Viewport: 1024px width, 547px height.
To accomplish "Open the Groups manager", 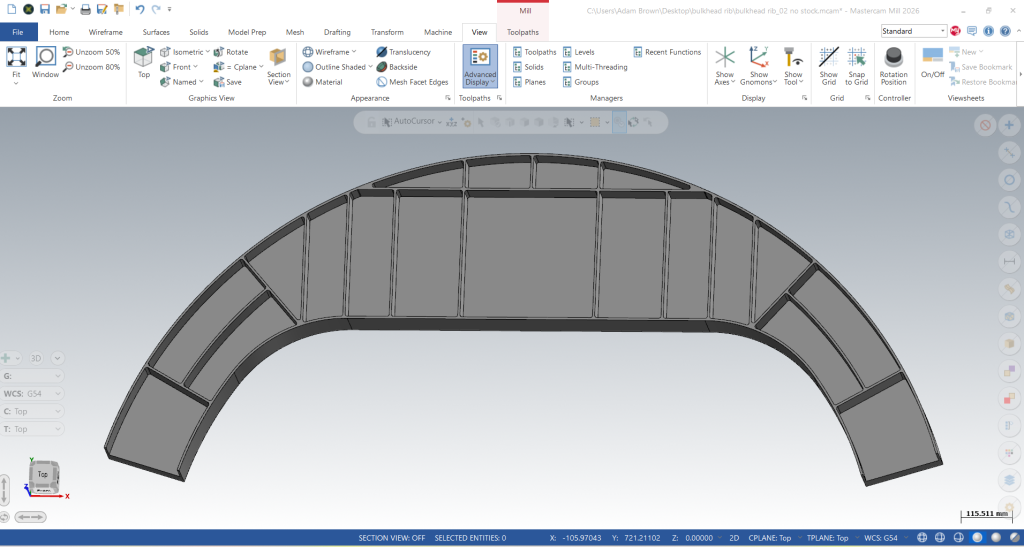I will coord(581,82).
